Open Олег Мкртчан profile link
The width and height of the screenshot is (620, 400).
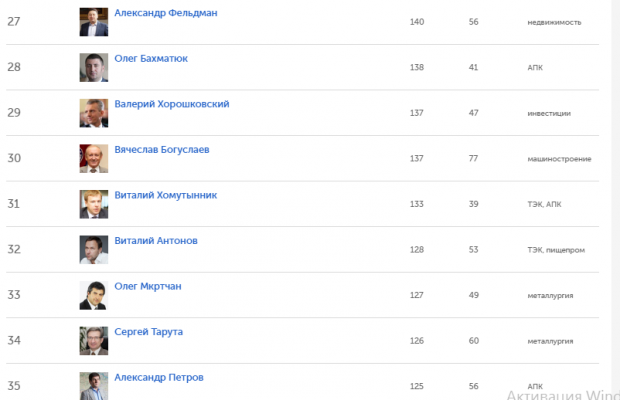click(x=149, y=287)
